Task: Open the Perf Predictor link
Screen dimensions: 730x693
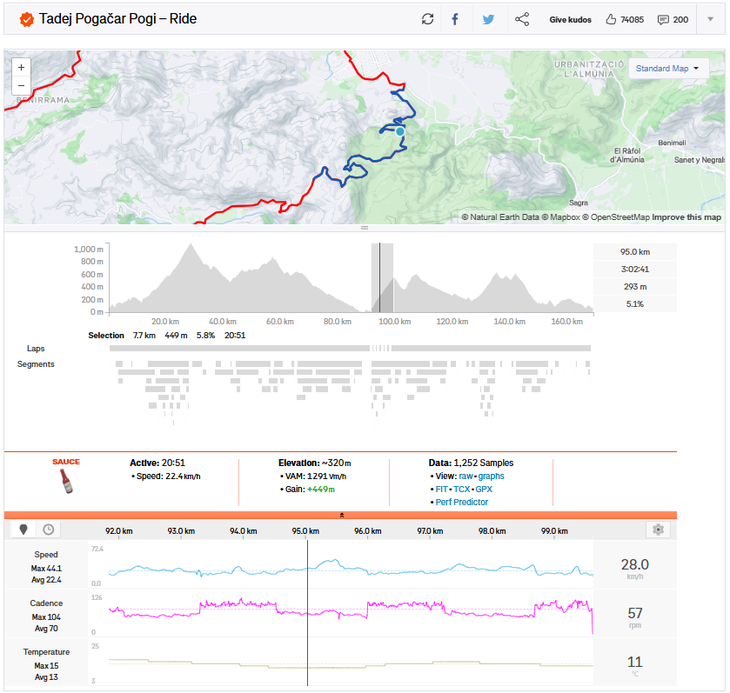Action: 461,502
